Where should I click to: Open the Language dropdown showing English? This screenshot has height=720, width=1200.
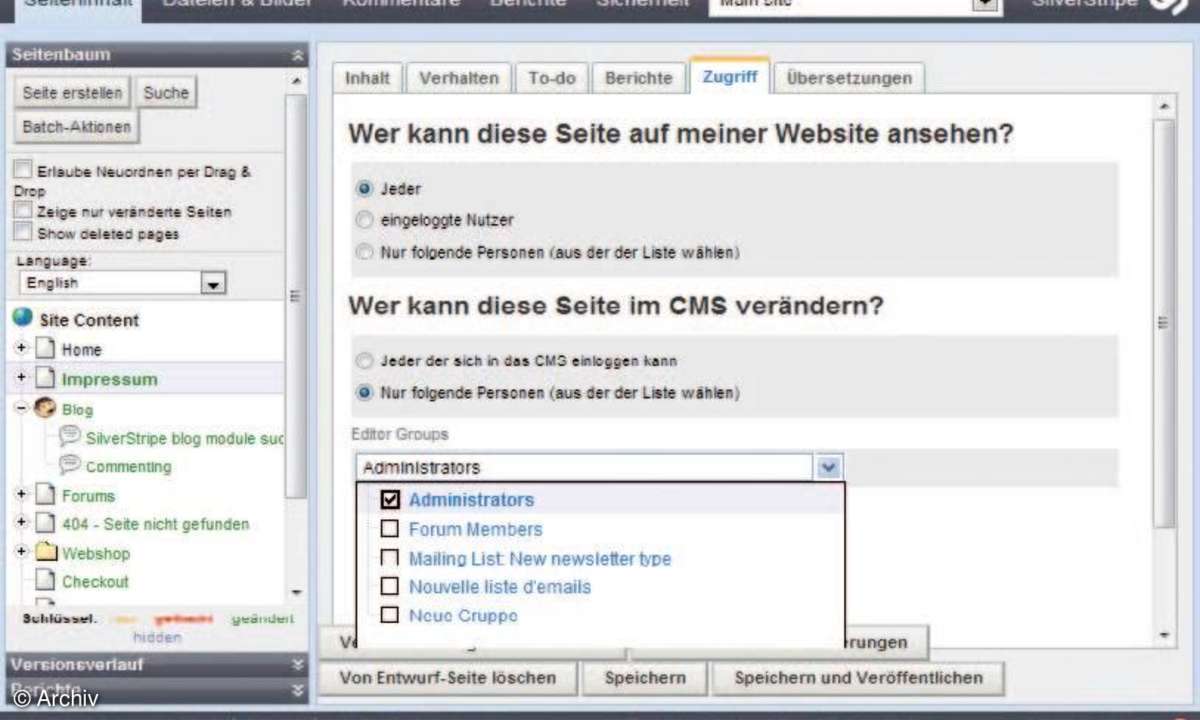(212, 283)
